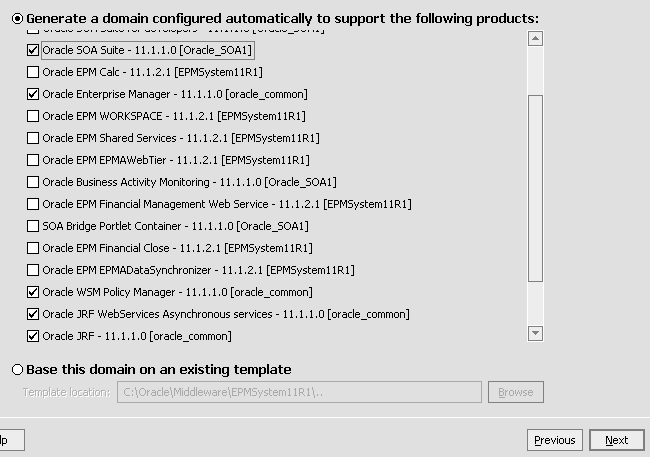Select Oracle EPM EPMAWebTier checkbox

(x=34, y=160)
